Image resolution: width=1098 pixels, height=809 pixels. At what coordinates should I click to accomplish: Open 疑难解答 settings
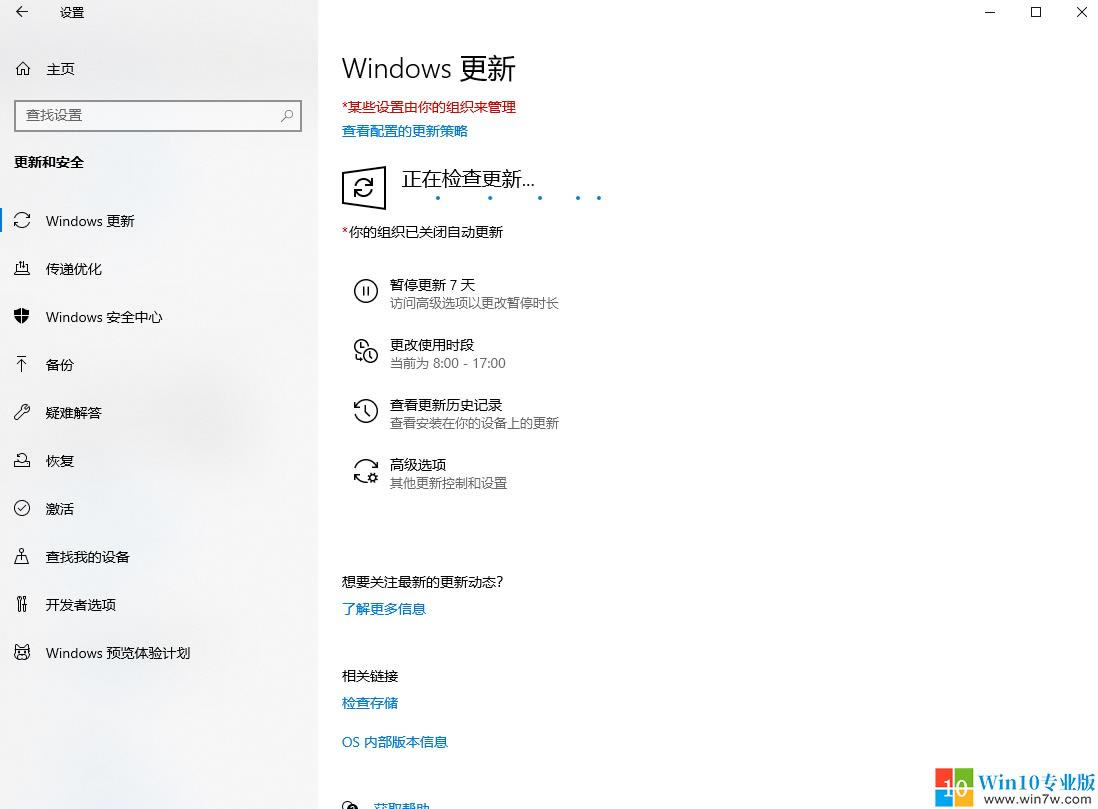(74, 413)
